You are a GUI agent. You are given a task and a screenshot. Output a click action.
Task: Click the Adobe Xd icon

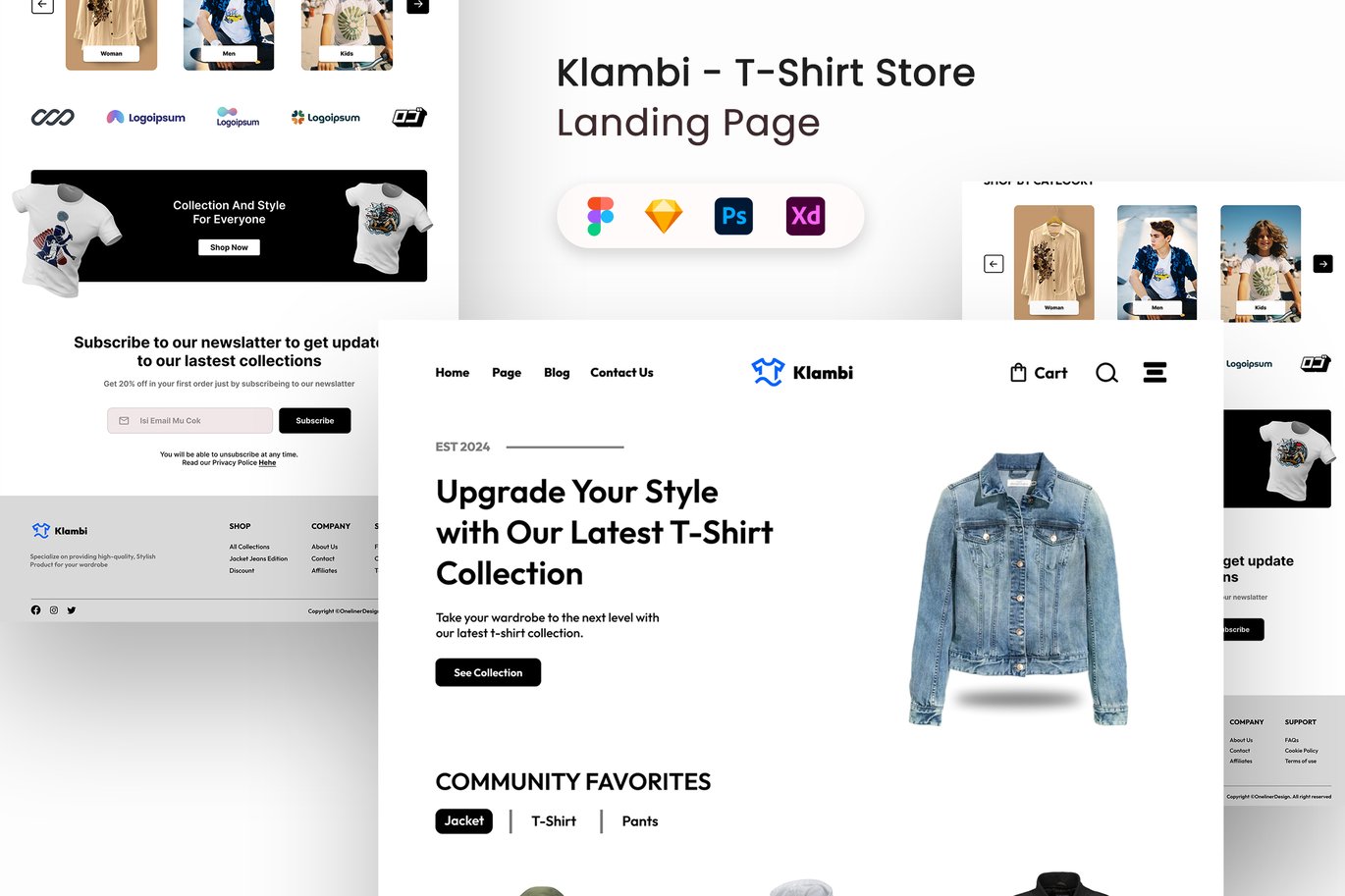(x=805, y=216)
